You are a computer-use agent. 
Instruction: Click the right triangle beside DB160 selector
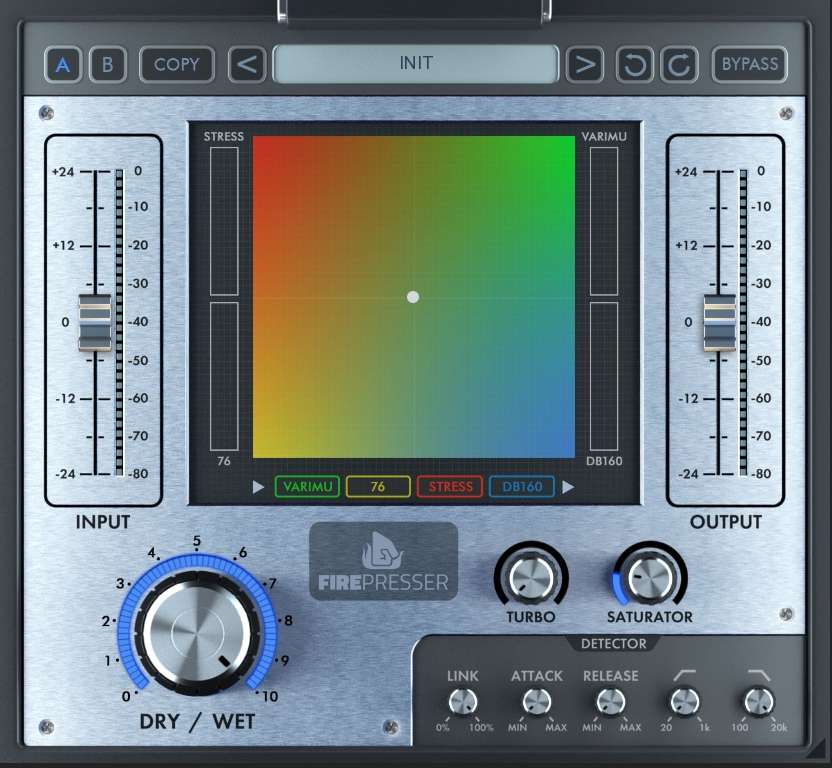pos(569,487)
